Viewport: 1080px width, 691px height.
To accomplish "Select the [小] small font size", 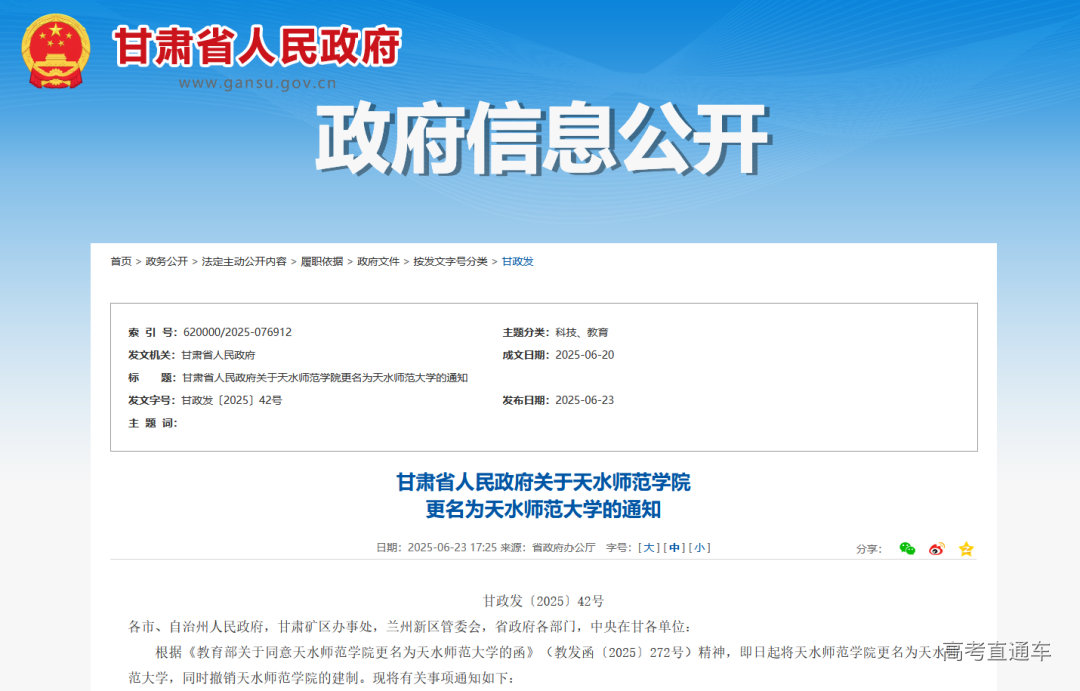I will (699, 548).
